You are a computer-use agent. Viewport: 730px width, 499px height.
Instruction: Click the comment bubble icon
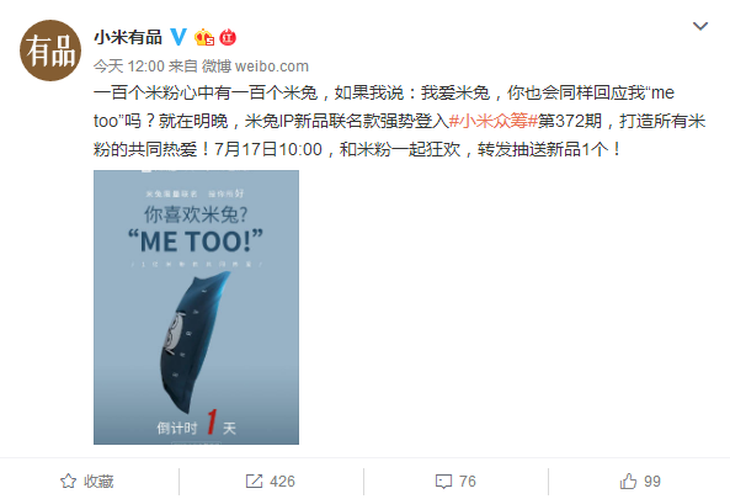click(x=443, y=481)
